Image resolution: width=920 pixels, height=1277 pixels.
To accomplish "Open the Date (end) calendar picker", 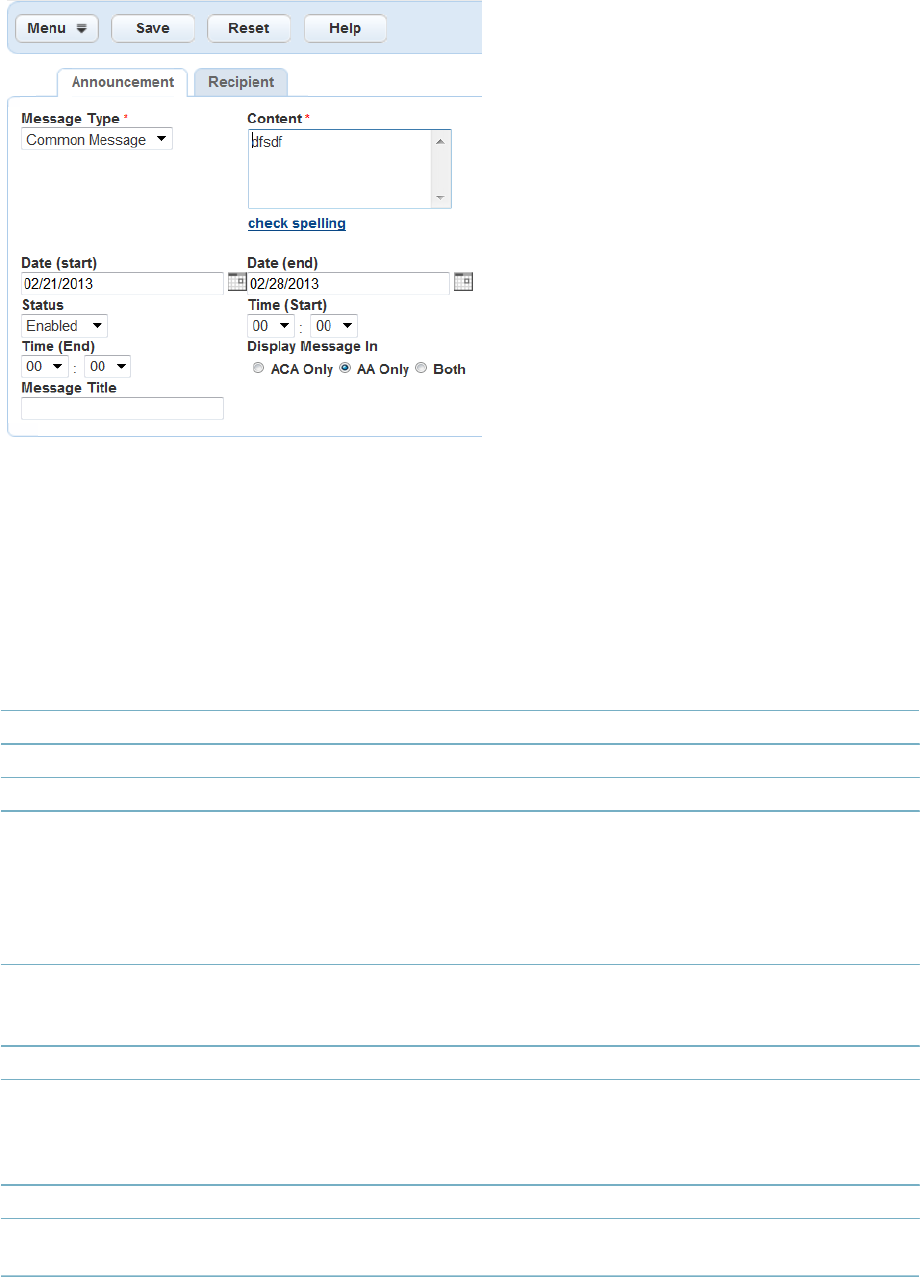I will click(463, 282).
